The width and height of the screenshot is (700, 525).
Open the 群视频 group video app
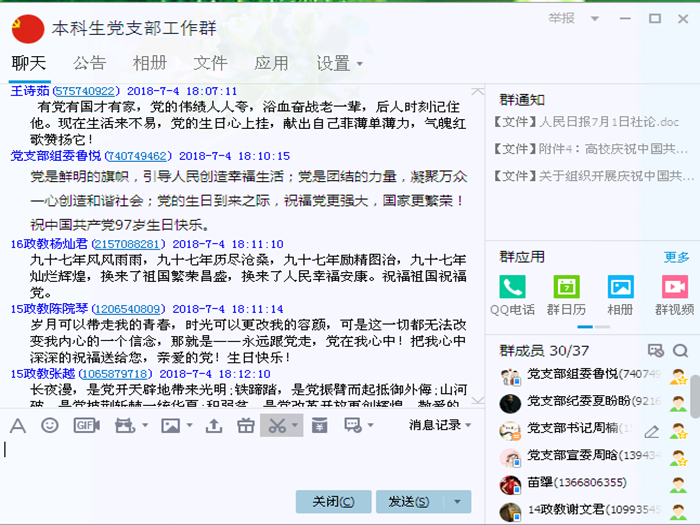[674, 295]
